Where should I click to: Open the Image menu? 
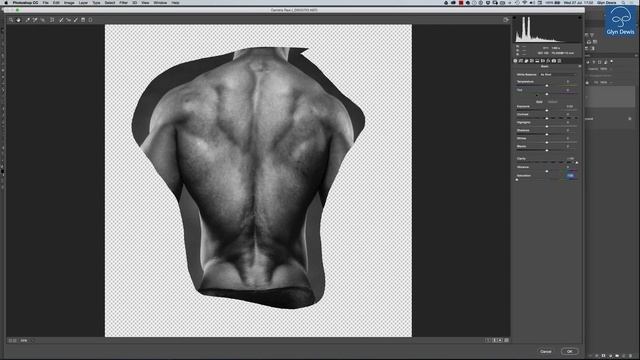(x=69, y=2)
